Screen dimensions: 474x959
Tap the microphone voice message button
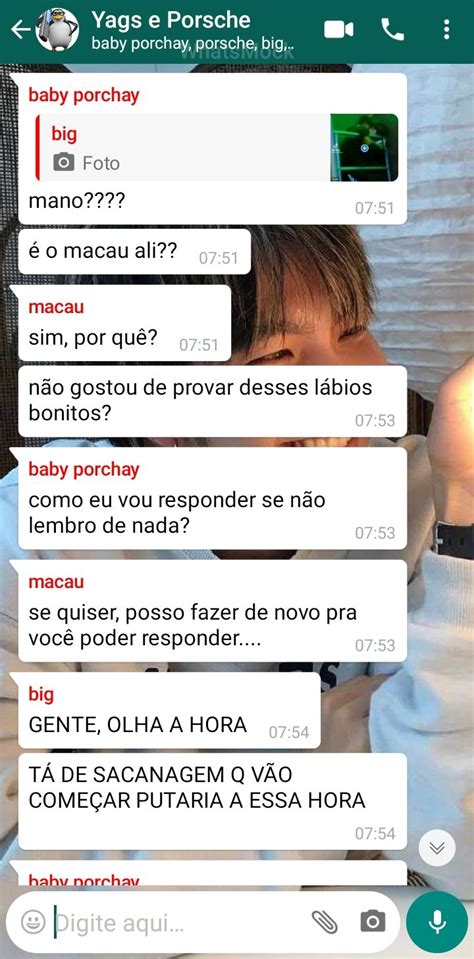click(x=437, y=922)
